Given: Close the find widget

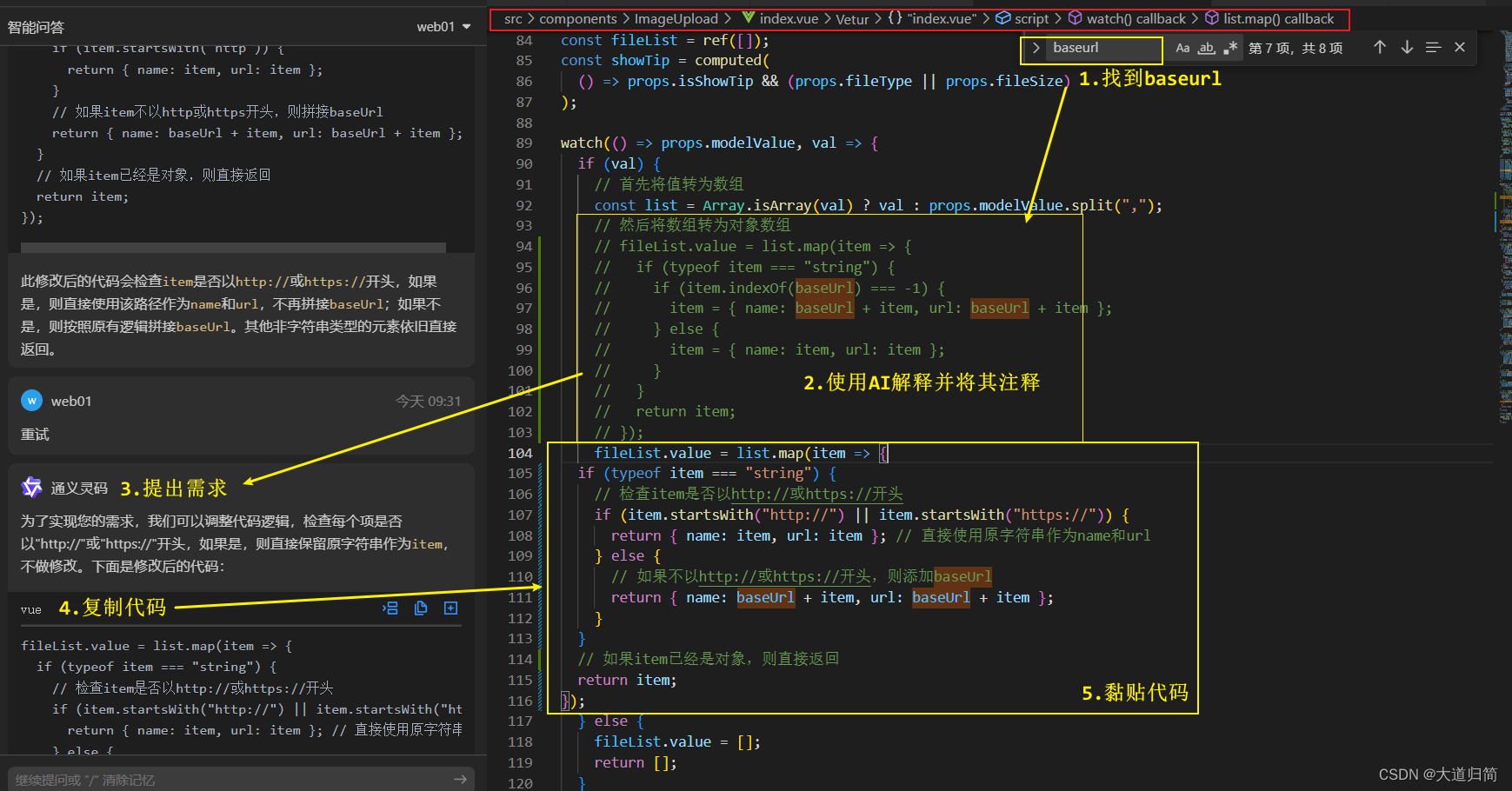Looking at the screenshot, I should 1460,48.
